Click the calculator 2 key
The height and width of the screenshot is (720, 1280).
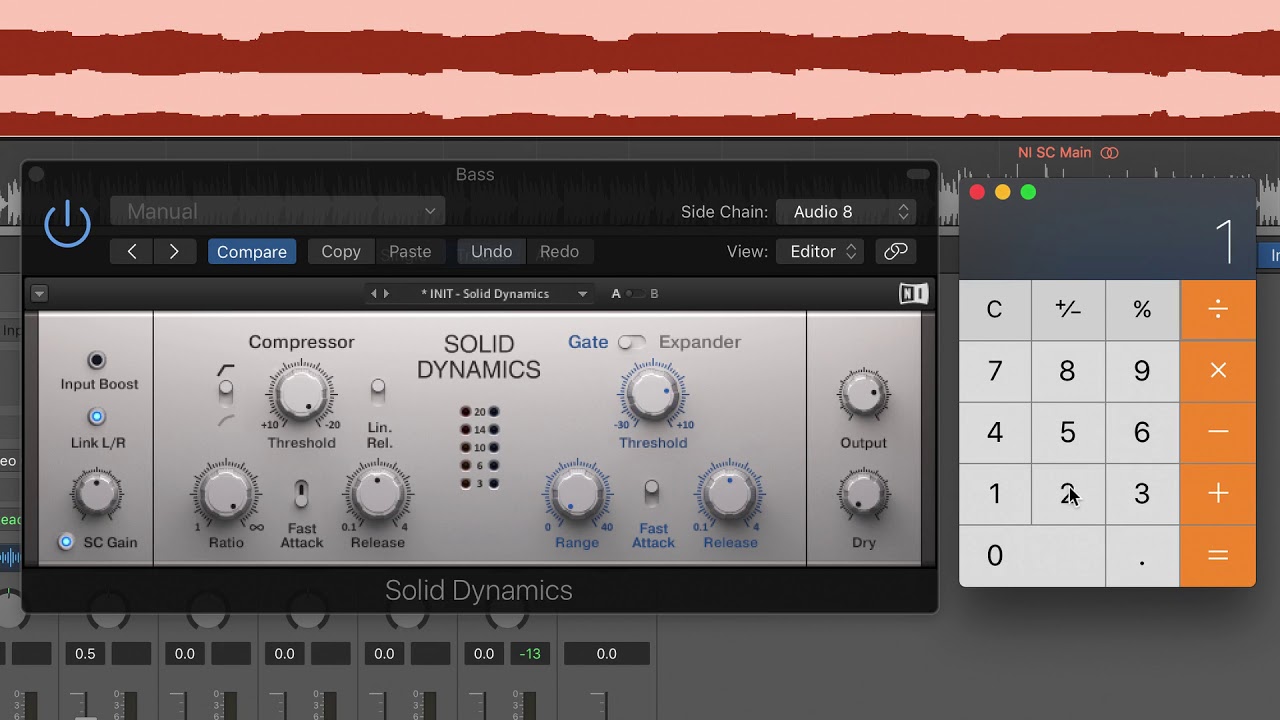1068,494
